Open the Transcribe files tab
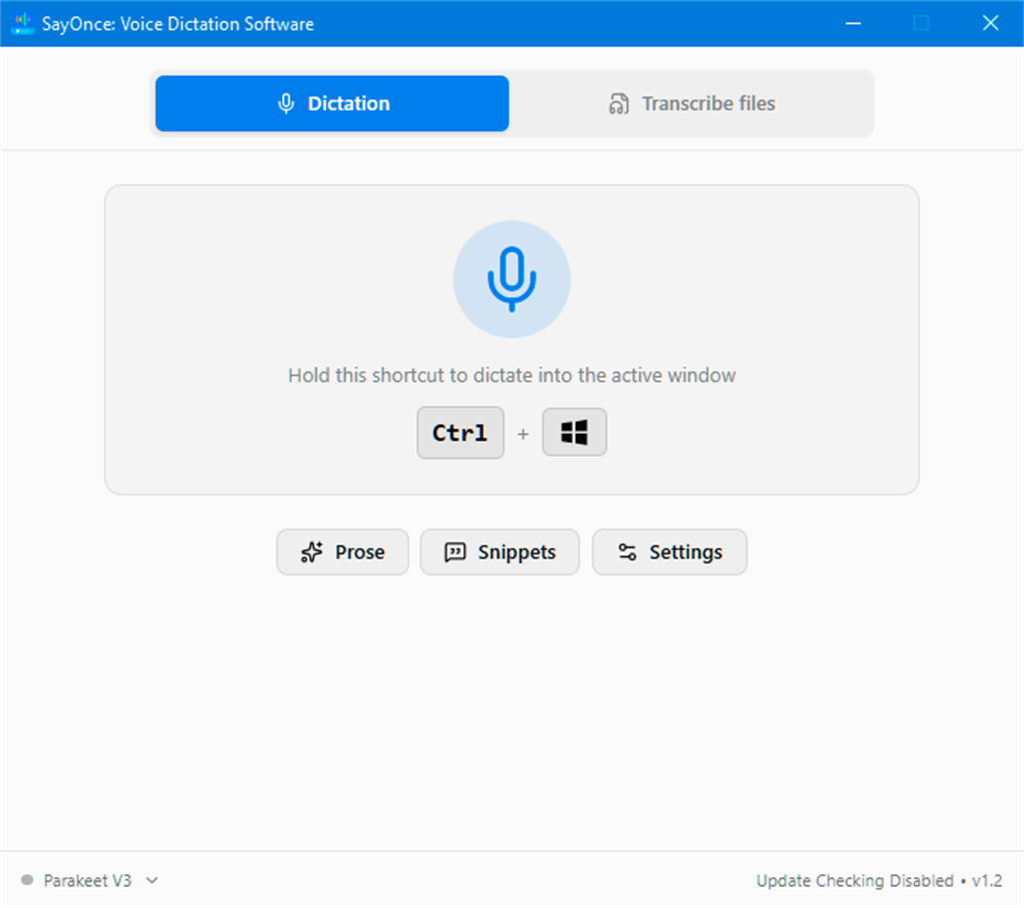The width and height of the screenshot is (1024, 908). point(692,103)
